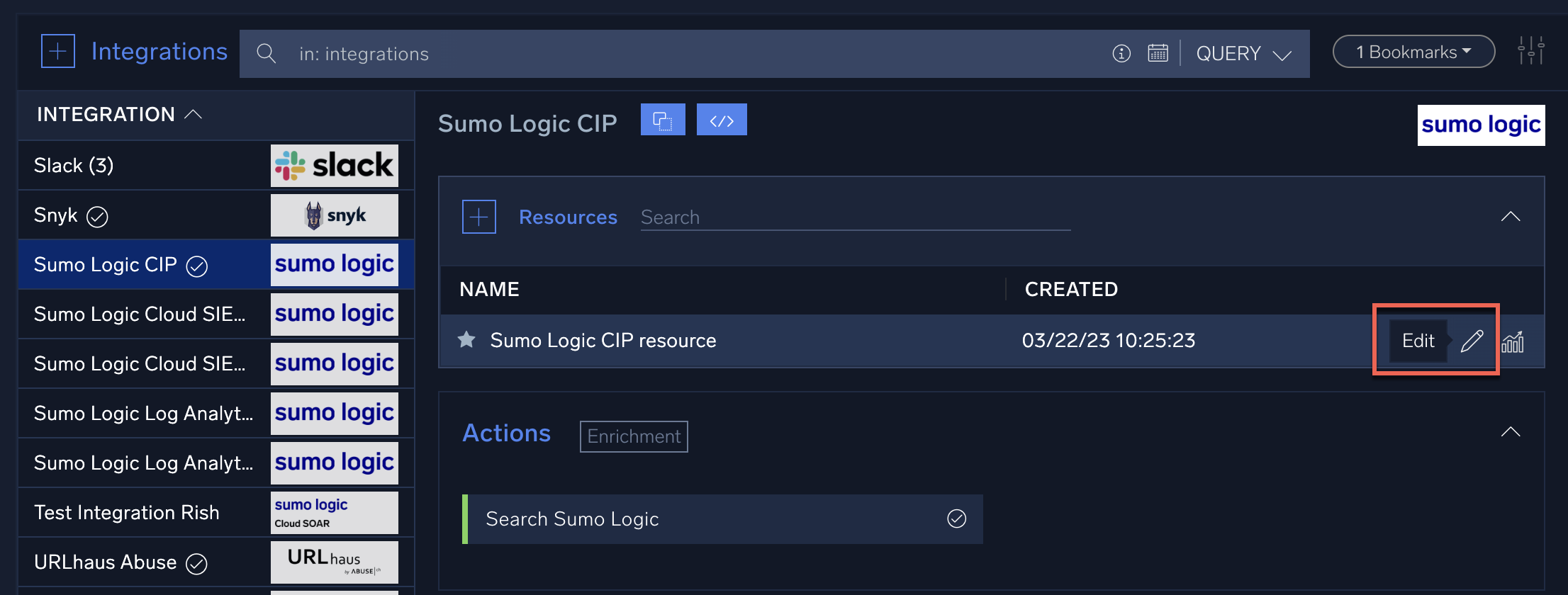Screen dimensions: 1568x595
Task: Click the search magnifier icon
Action: pyautogui.click(x=266, y=54)
